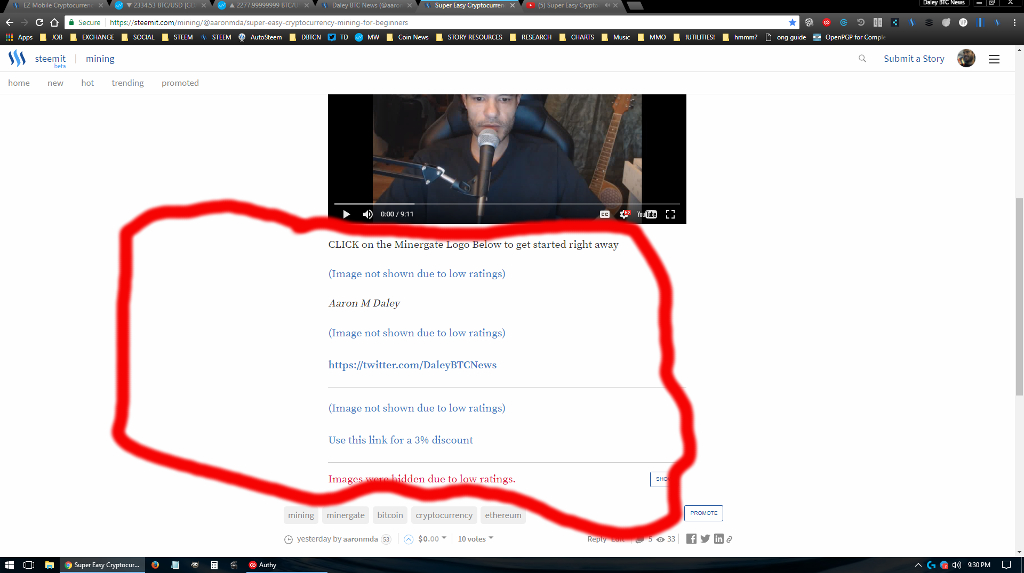Open the hamburger menu at top right
The height and width of the screenshot is (573, 1024).
coord(994,59)
